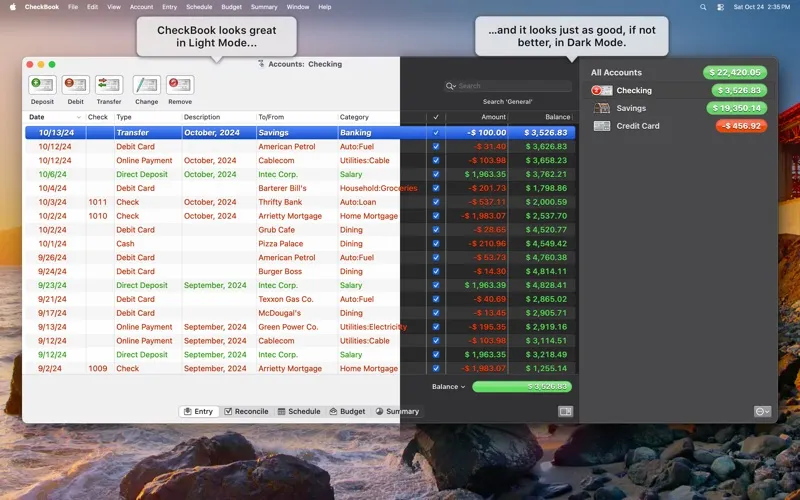Screen dimensions: 800x500
Task: Open the sidebar action options dropdown
Action: click(762, 411)
